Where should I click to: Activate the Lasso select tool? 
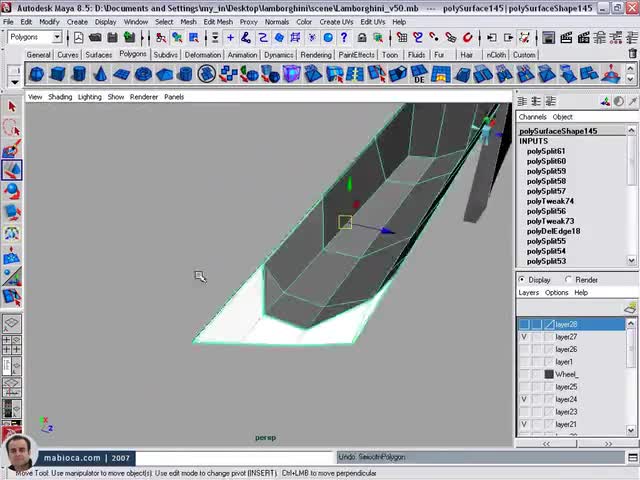[11, 128]
